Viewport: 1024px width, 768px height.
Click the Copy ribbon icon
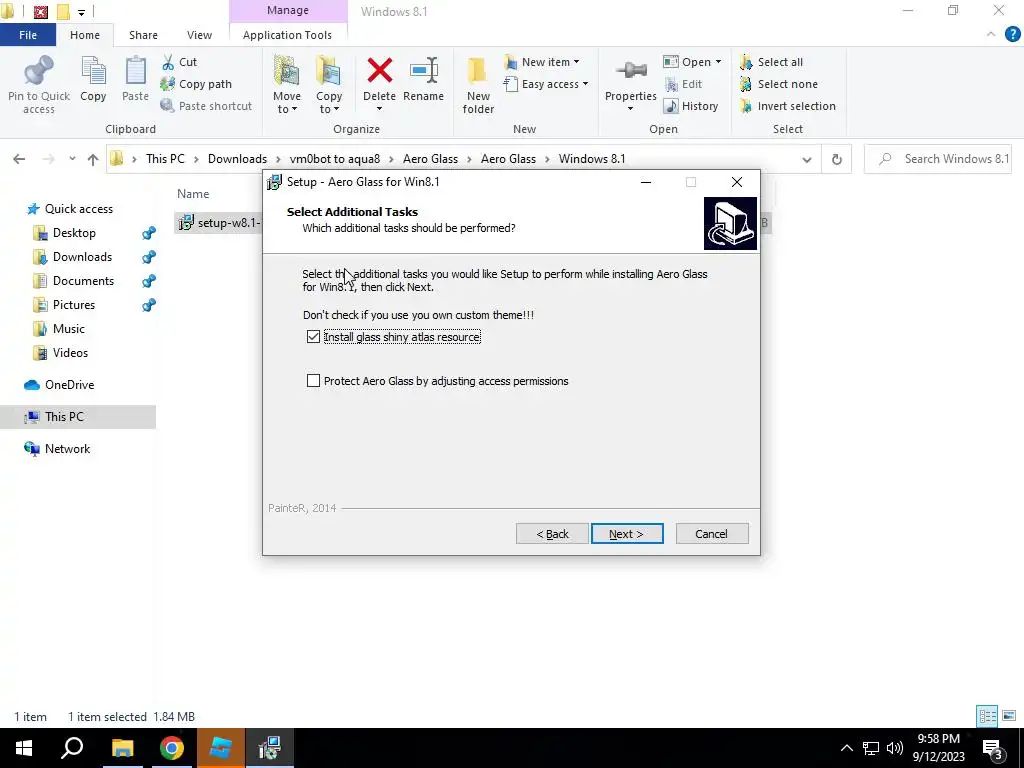click(93, 80)
